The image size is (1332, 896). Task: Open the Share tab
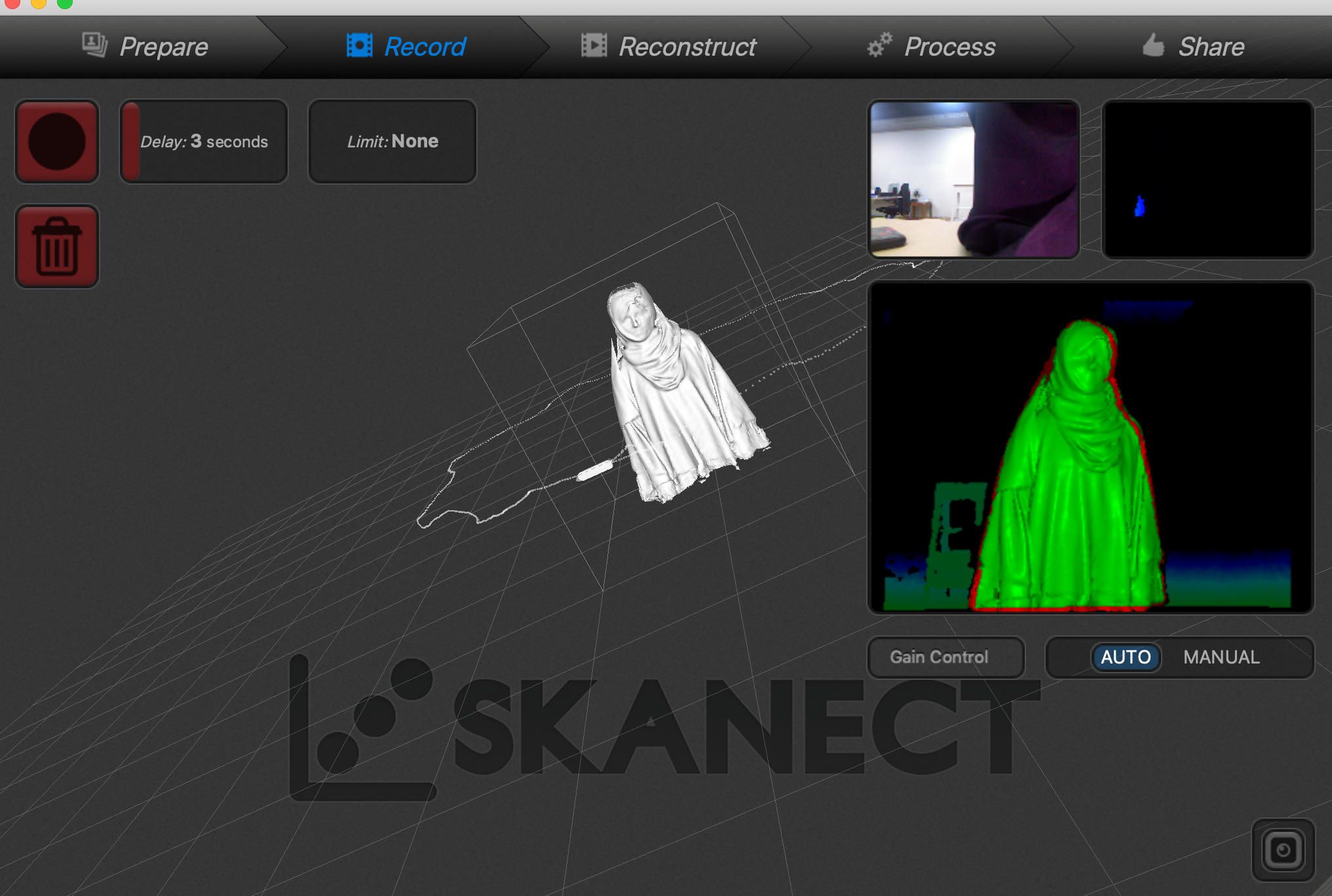[1211, 47]
